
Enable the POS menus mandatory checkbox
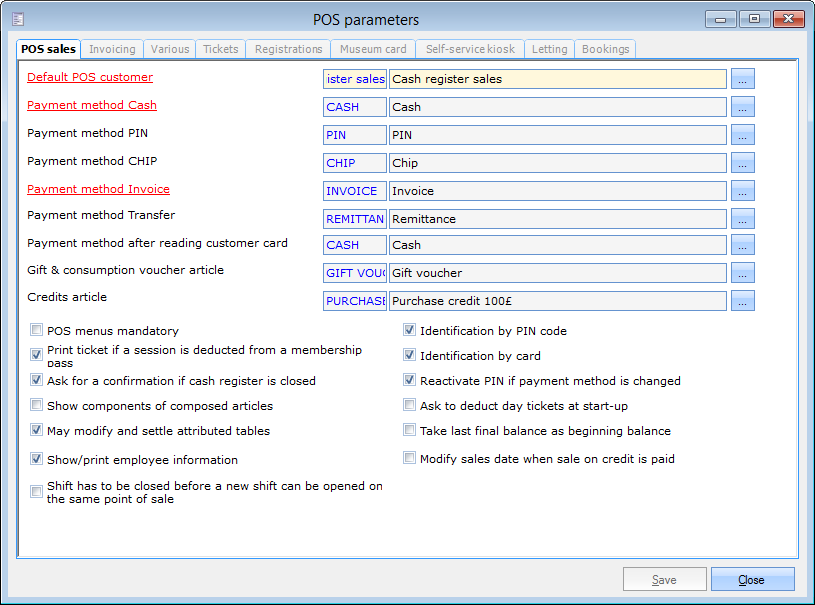pyautogui.click(x=37, y=331)
